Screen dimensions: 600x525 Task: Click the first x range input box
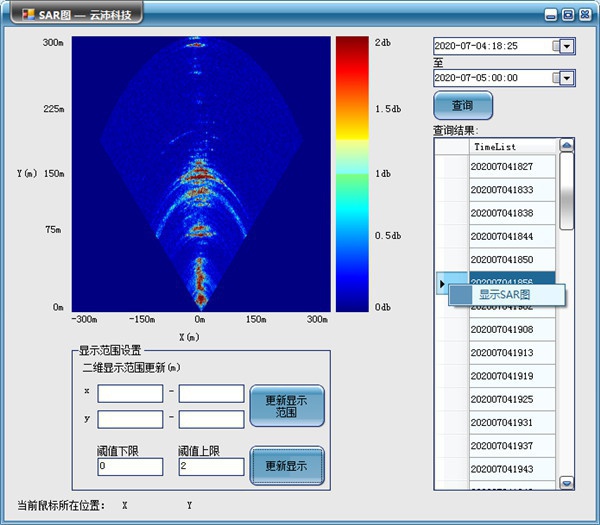click(130, 393)
